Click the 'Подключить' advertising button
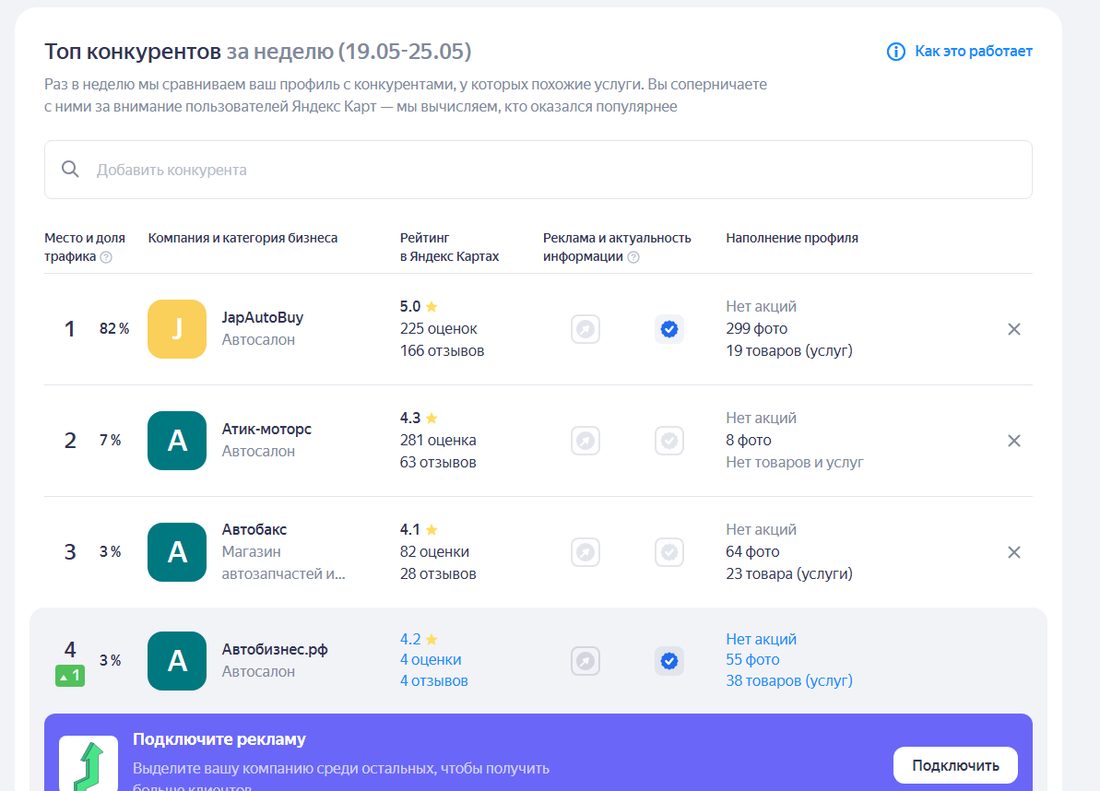 click(x=955, y=765)
